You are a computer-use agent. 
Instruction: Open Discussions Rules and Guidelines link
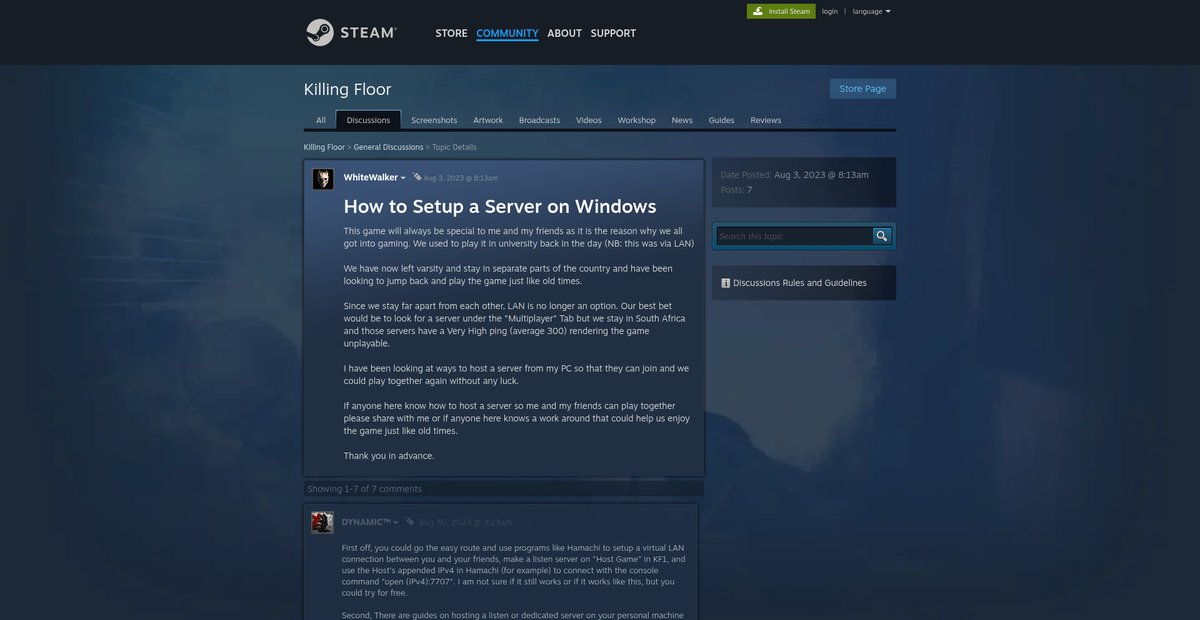pyautogui.click(x=800, y=283)
